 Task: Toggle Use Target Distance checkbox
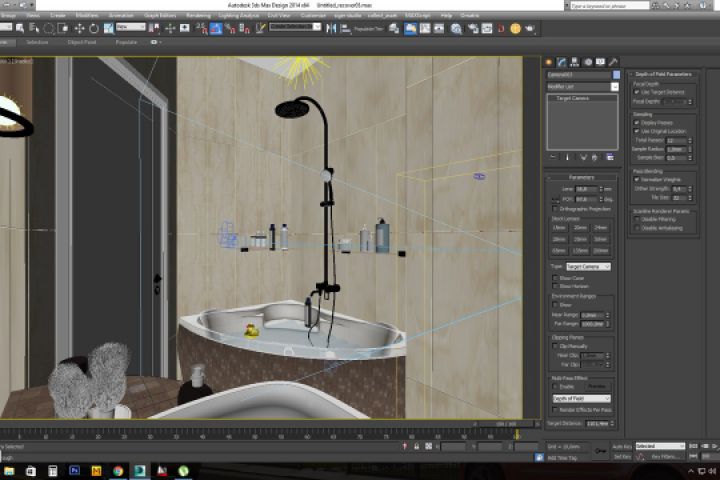click(x=636, y=92)
